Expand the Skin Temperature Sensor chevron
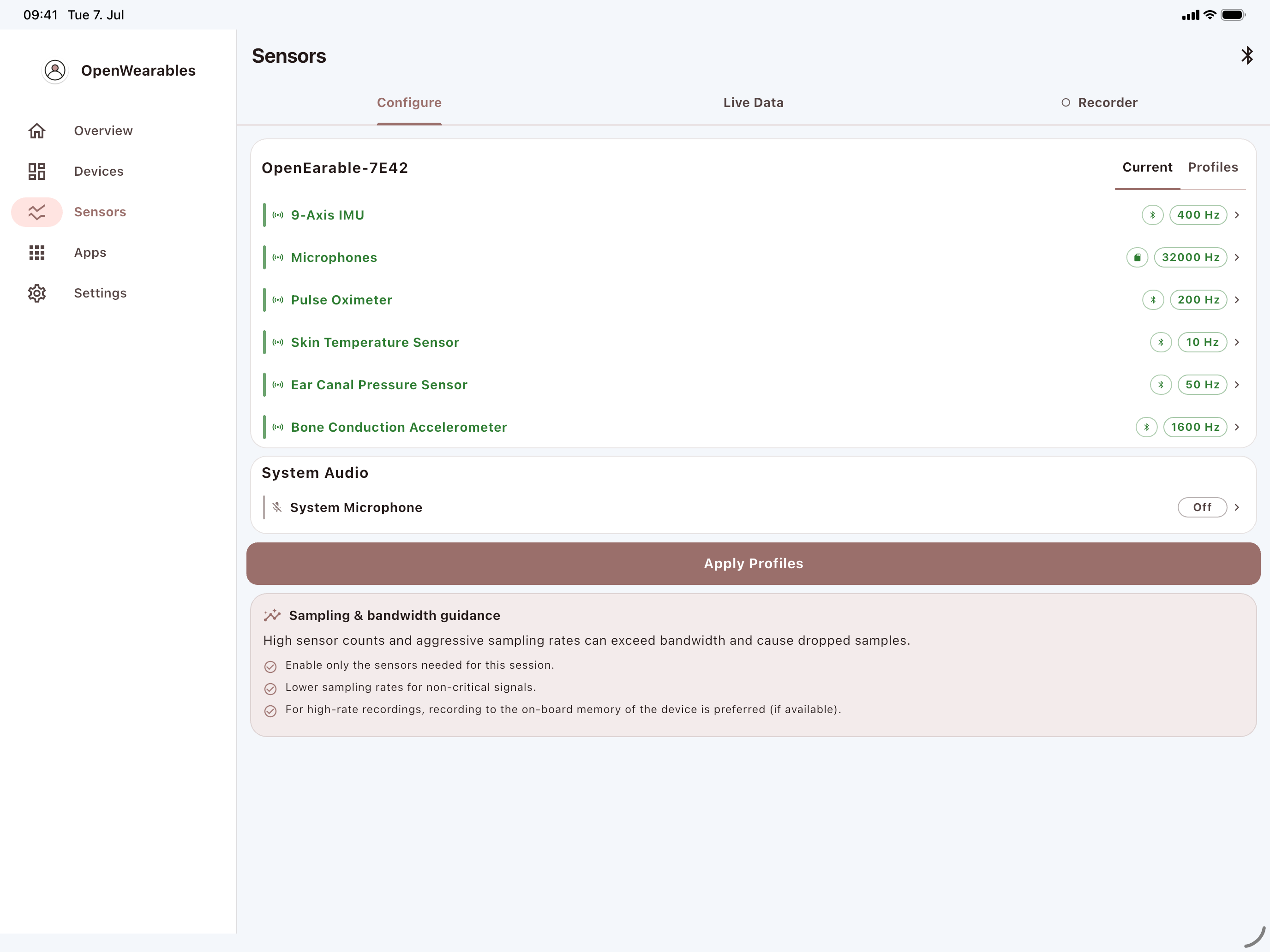1270x952 pixels. 1237,343
